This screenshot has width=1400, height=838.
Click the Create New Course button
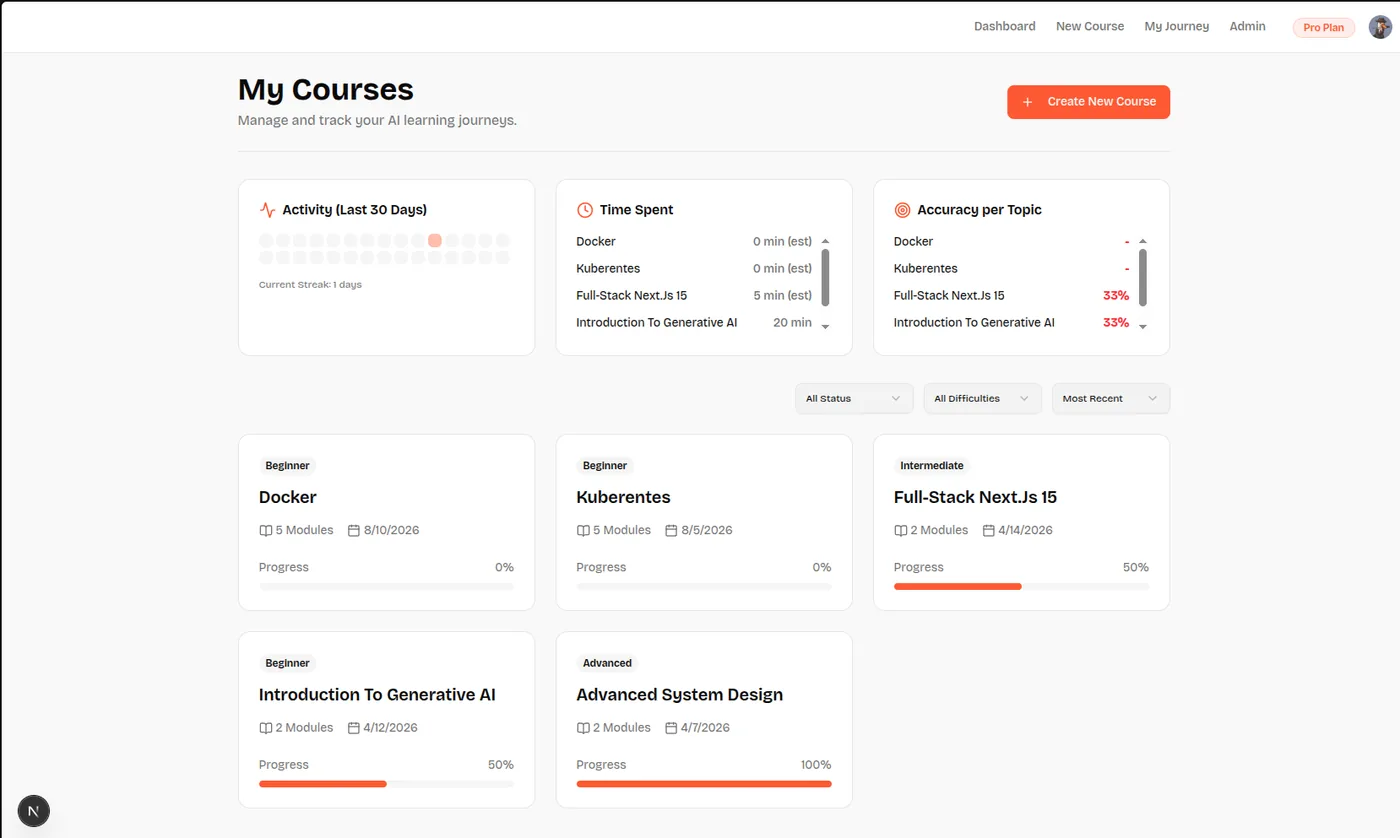pyautogui.click(x=1088, y=102)
